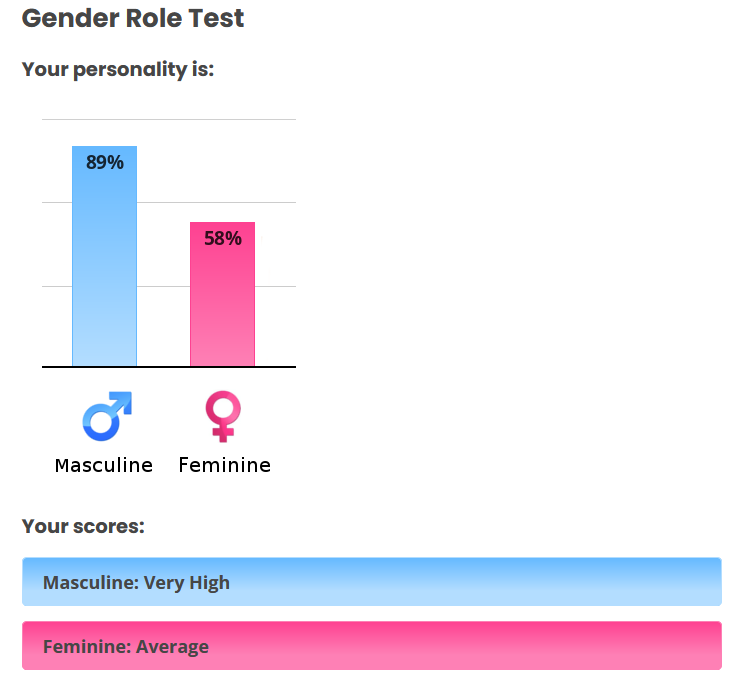Click the "Average" rating text
The height and width of the screenshot is (684, 736).
pyautogui.click(x=172, y=646)
